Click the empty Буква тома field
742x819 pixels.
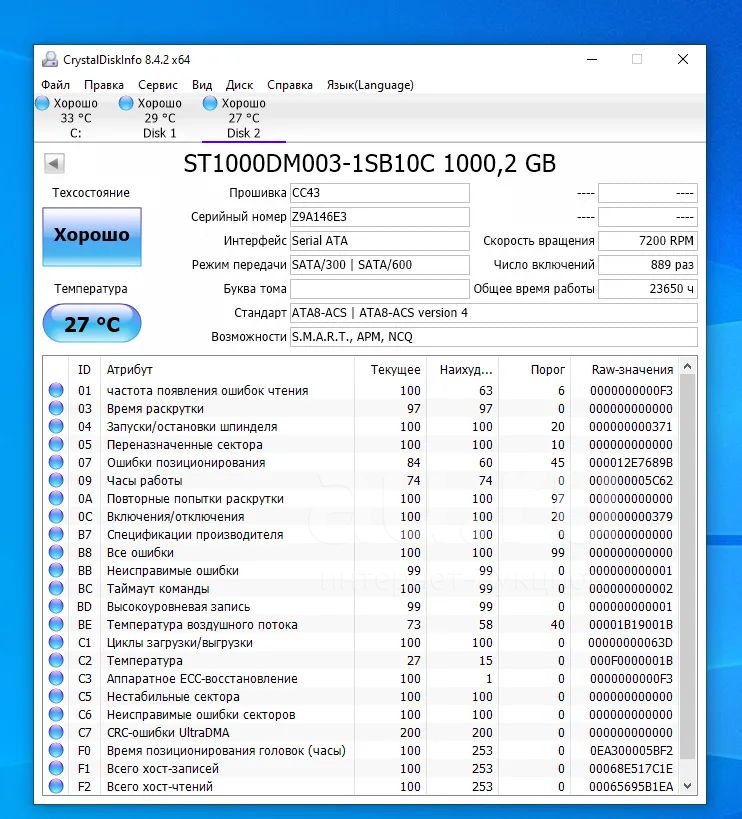380,289
